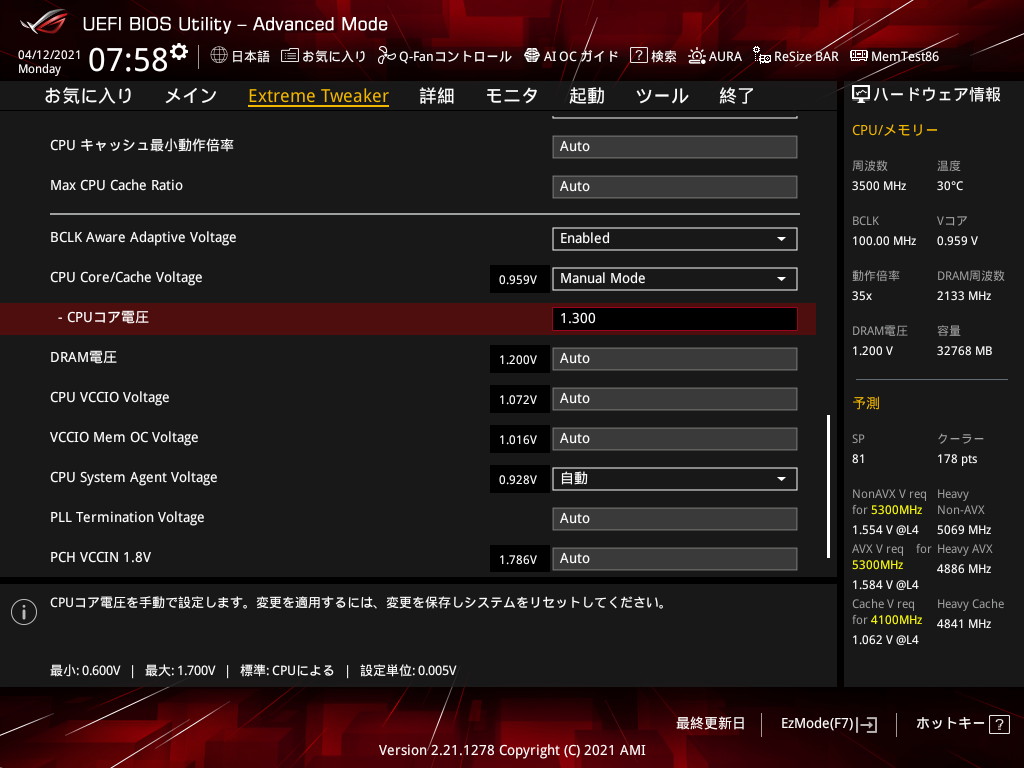
Task: Go to the 終了 tab
Action: (x=737, y=96)
